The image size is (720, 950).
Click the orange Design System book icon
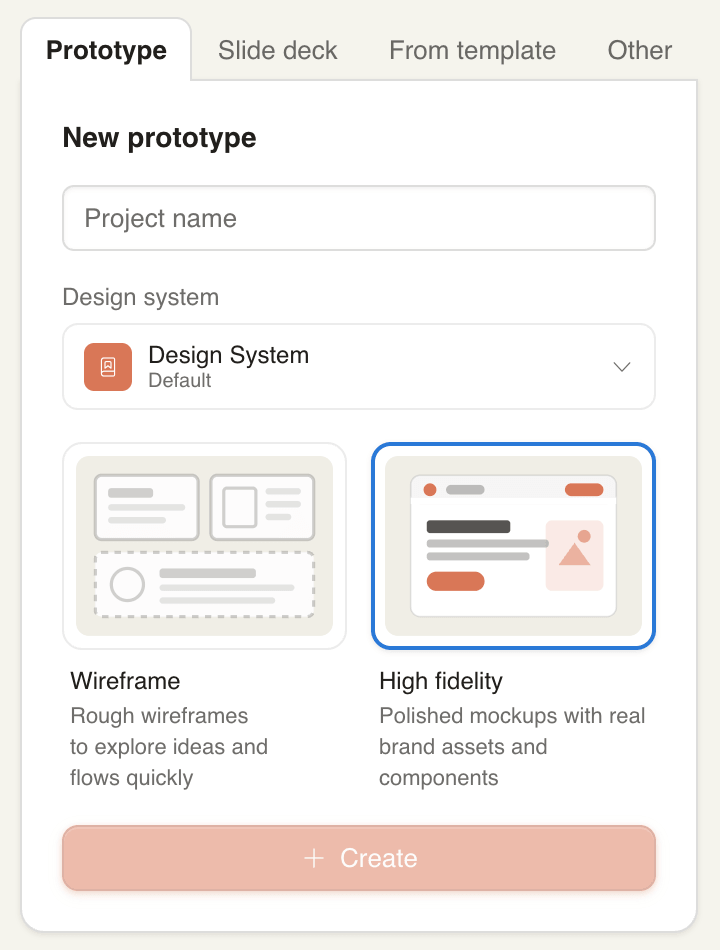coord(108,367)
